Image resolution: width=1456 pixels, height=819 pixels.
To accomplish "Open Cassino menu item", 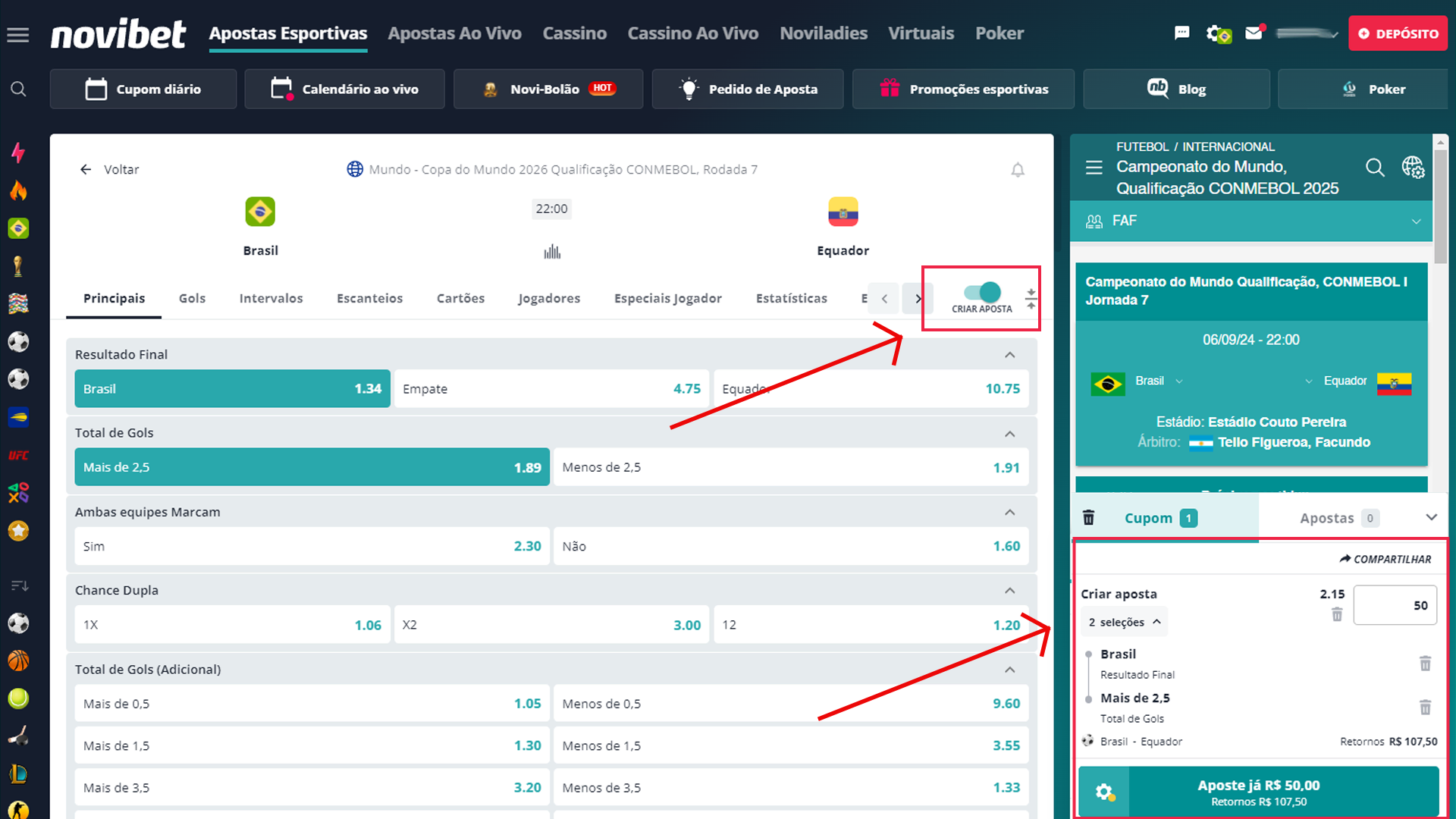I will point(574,33).
